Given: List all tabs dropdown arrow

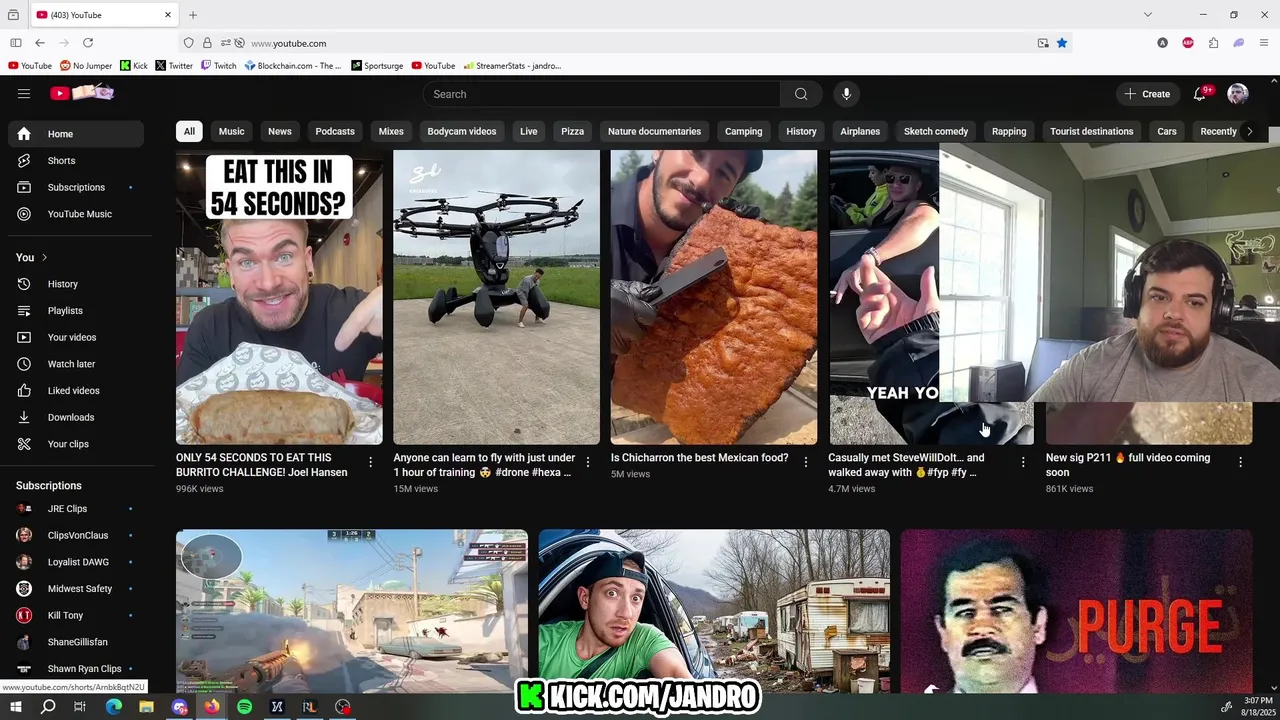Looking at the screenshot, I should (1148, 15).
